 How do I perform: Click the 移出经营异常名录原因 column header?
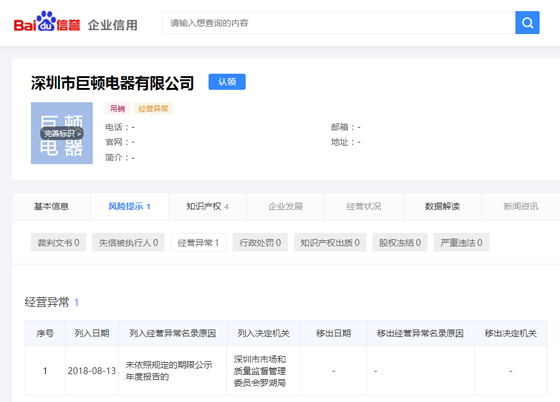pos(420,333)
